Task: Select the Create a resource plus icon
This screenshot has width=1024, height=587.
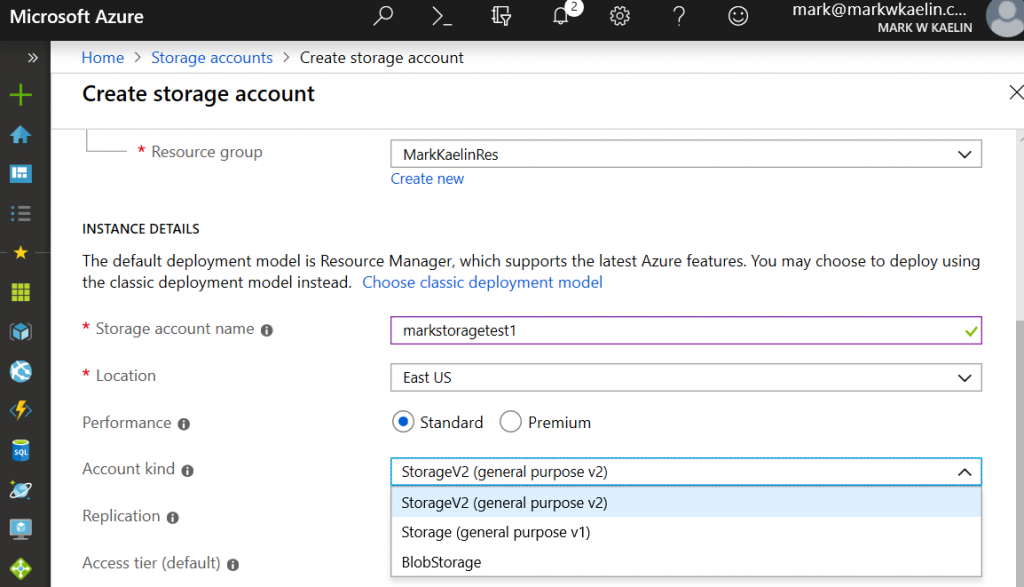Action: pos(21,94)
